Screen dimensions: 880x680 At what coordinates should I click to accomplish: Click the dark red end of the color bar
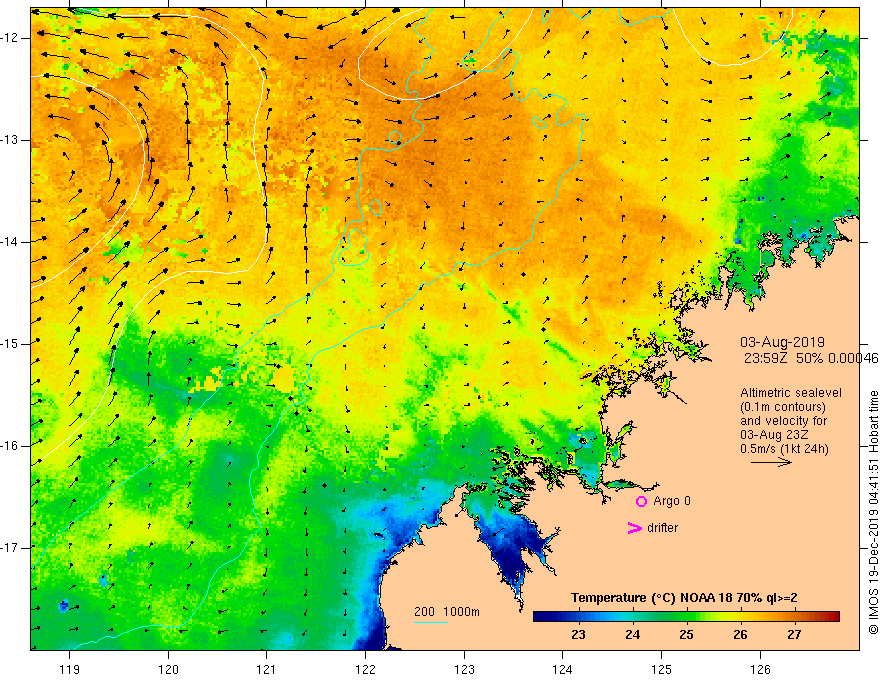833,616
